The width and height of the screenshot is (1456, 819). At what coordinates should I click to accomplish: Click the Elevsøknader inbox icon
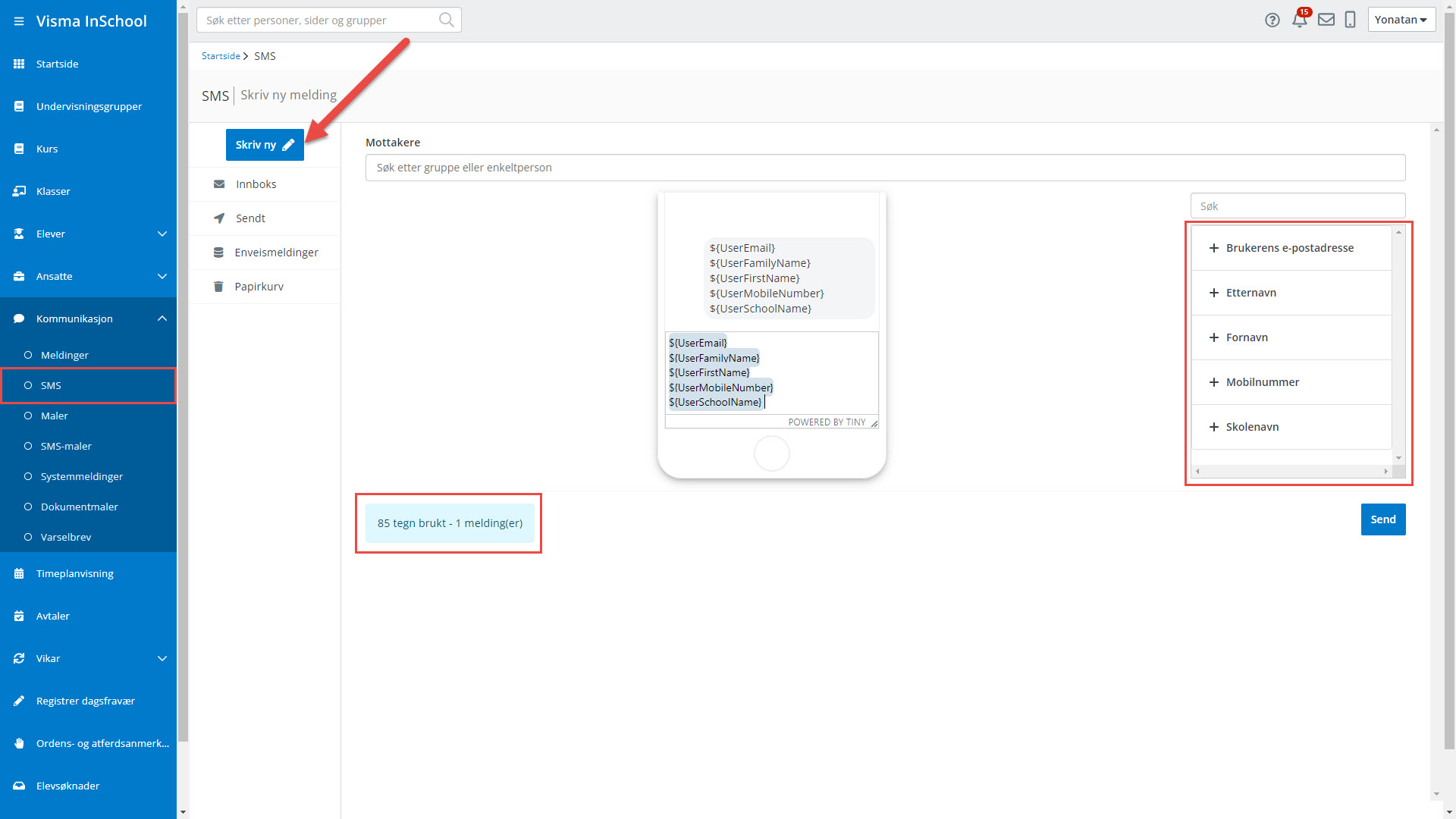19,786
